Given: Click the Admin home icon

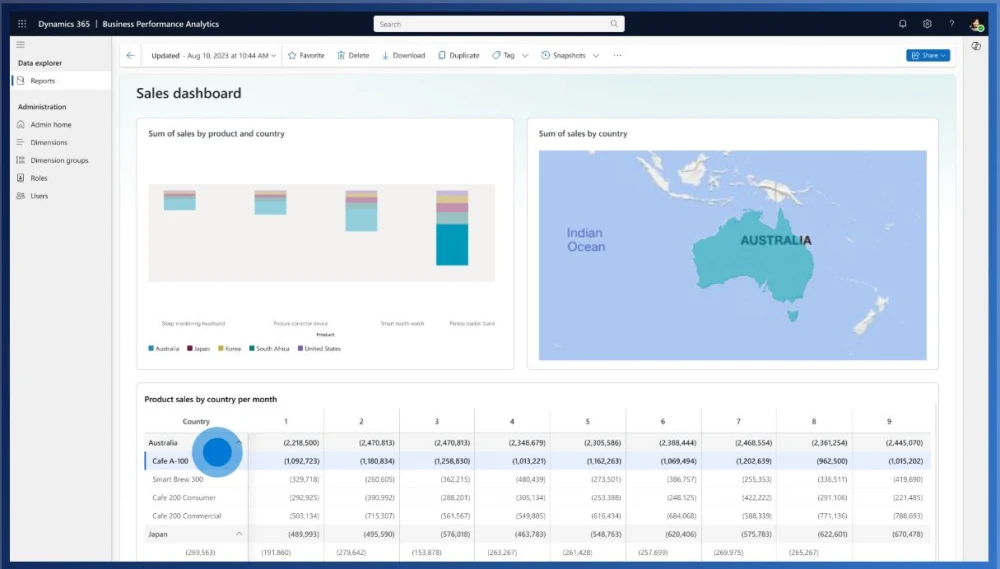Looking at the screenshot, I should [x=20, y=124].
